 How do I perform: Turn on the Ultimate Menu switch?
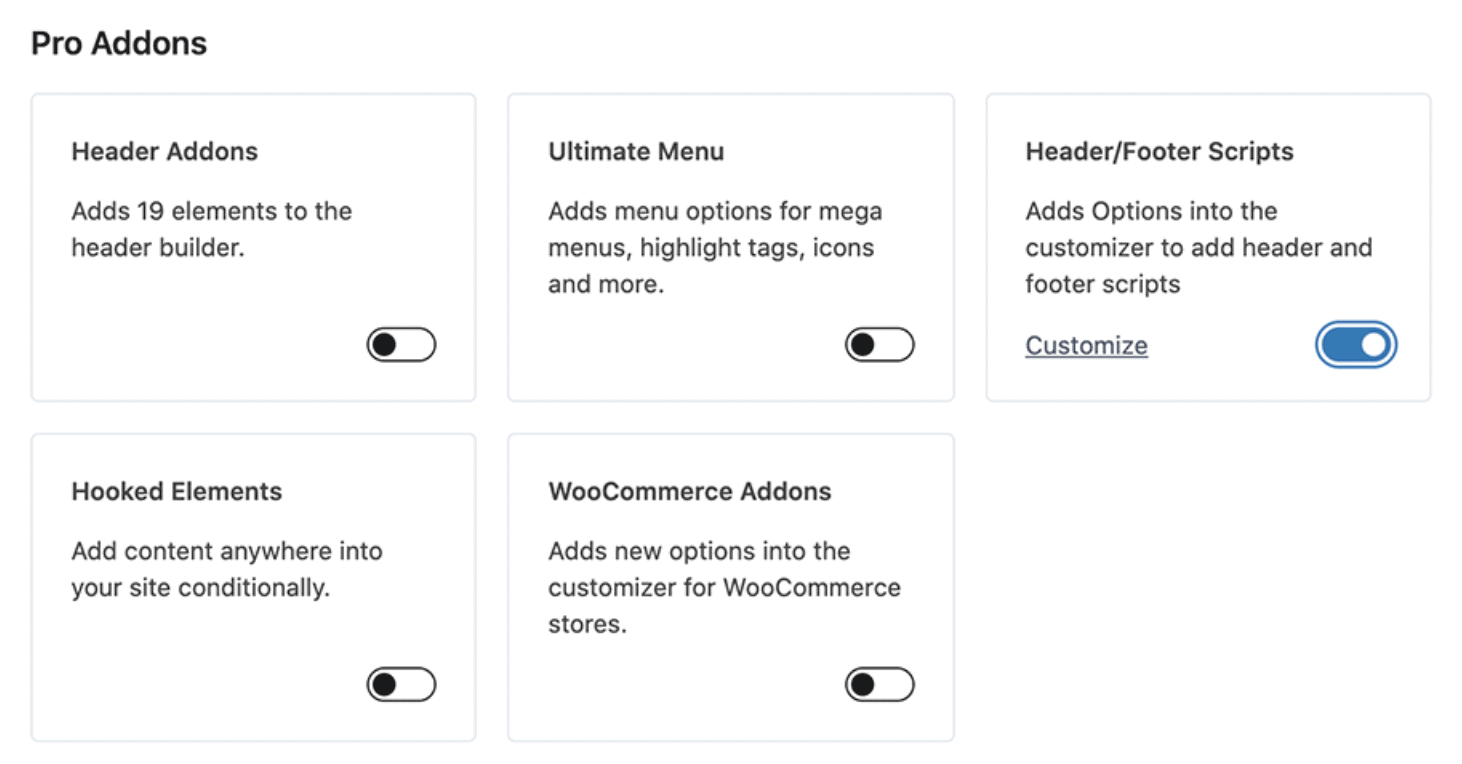click(x=879, y=345)
